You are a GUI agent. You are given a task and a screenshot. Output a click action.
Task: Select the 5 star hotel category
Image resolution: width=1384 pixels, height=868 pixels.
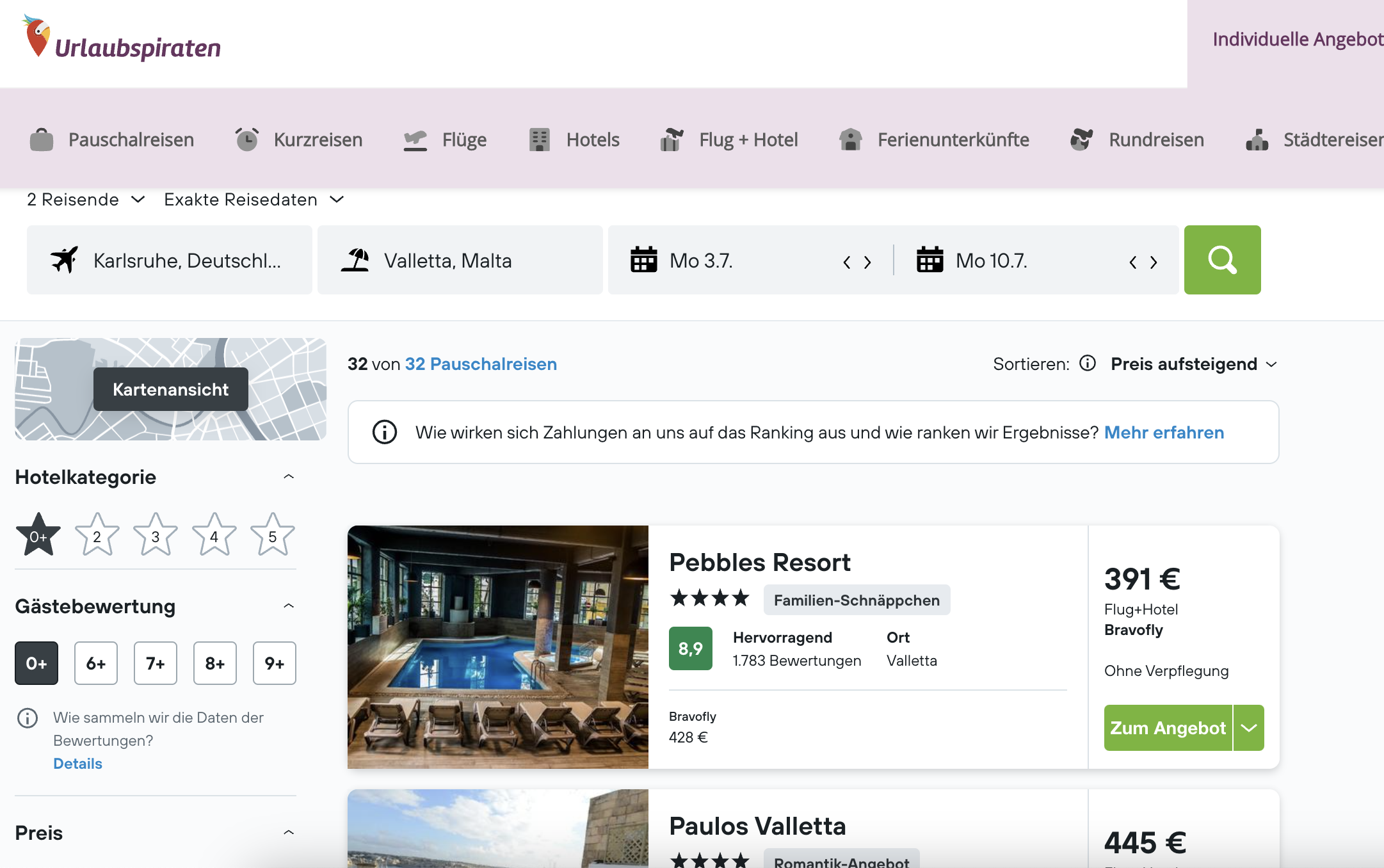pos(273,535)
